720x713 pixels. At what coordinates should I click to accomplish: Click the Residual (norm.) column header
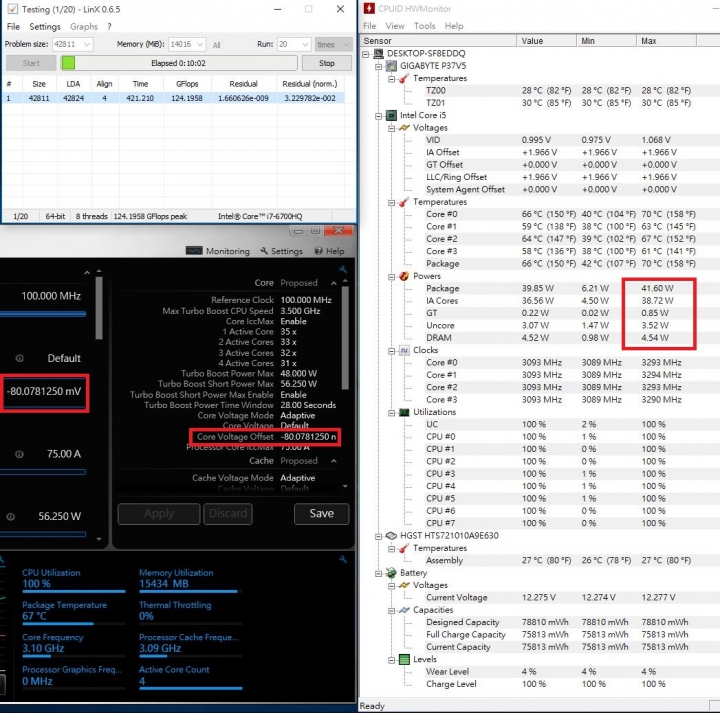point(310,84)
